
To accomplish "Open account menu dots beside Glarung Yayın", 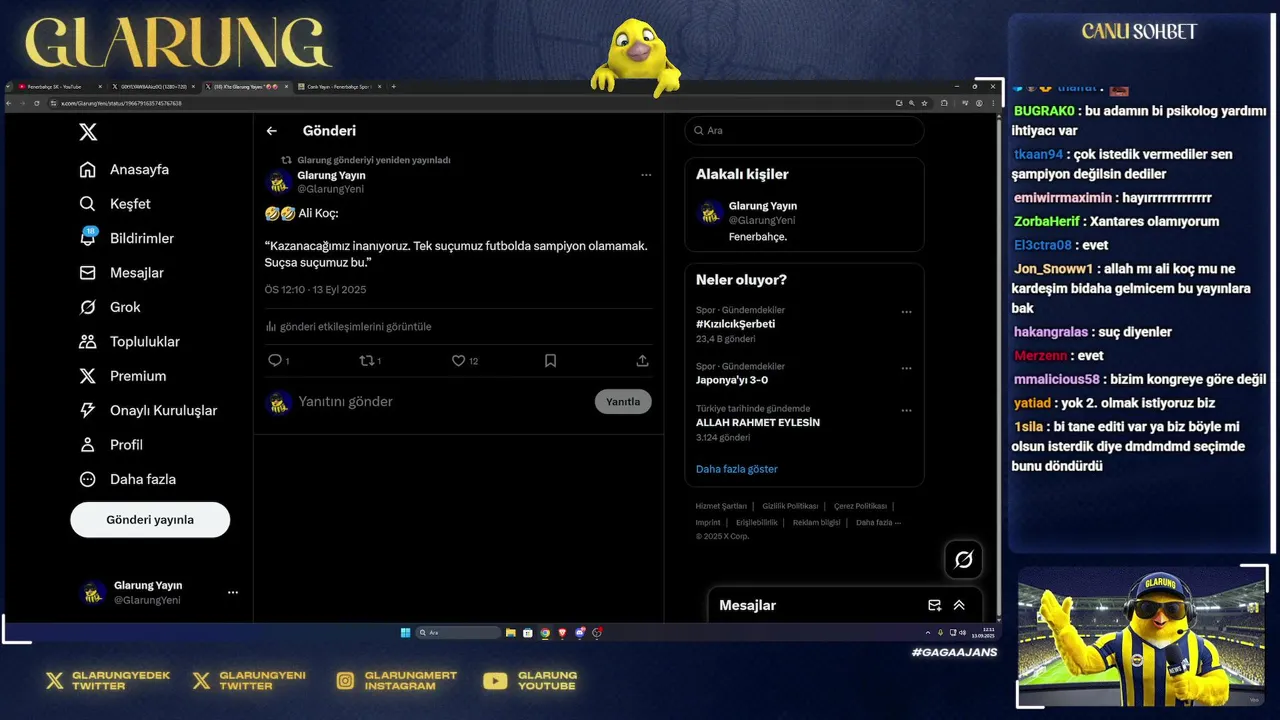I will click(232, 593).
